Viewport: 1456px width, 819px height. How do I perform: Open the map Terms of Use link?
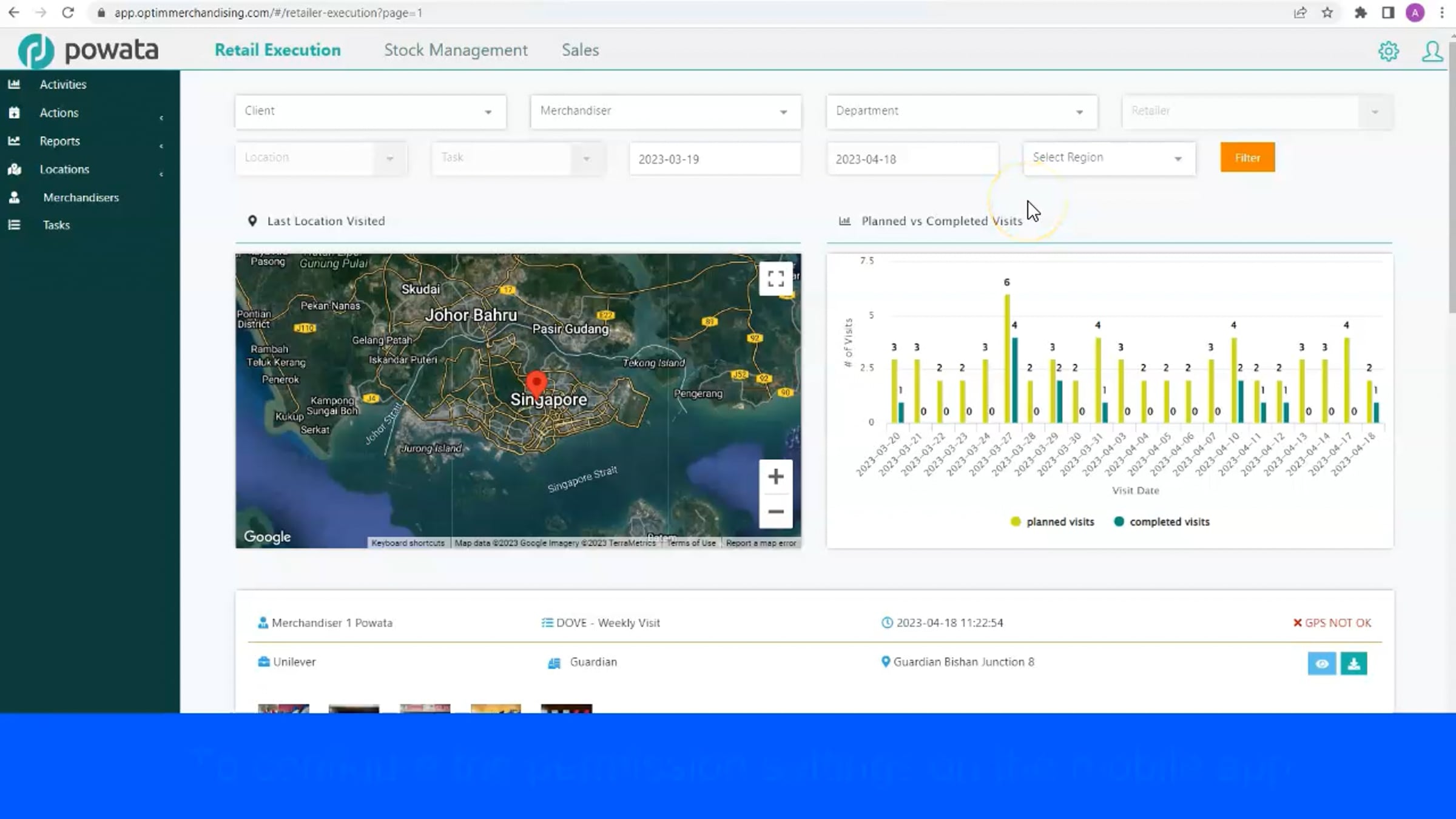click(691, 543)
